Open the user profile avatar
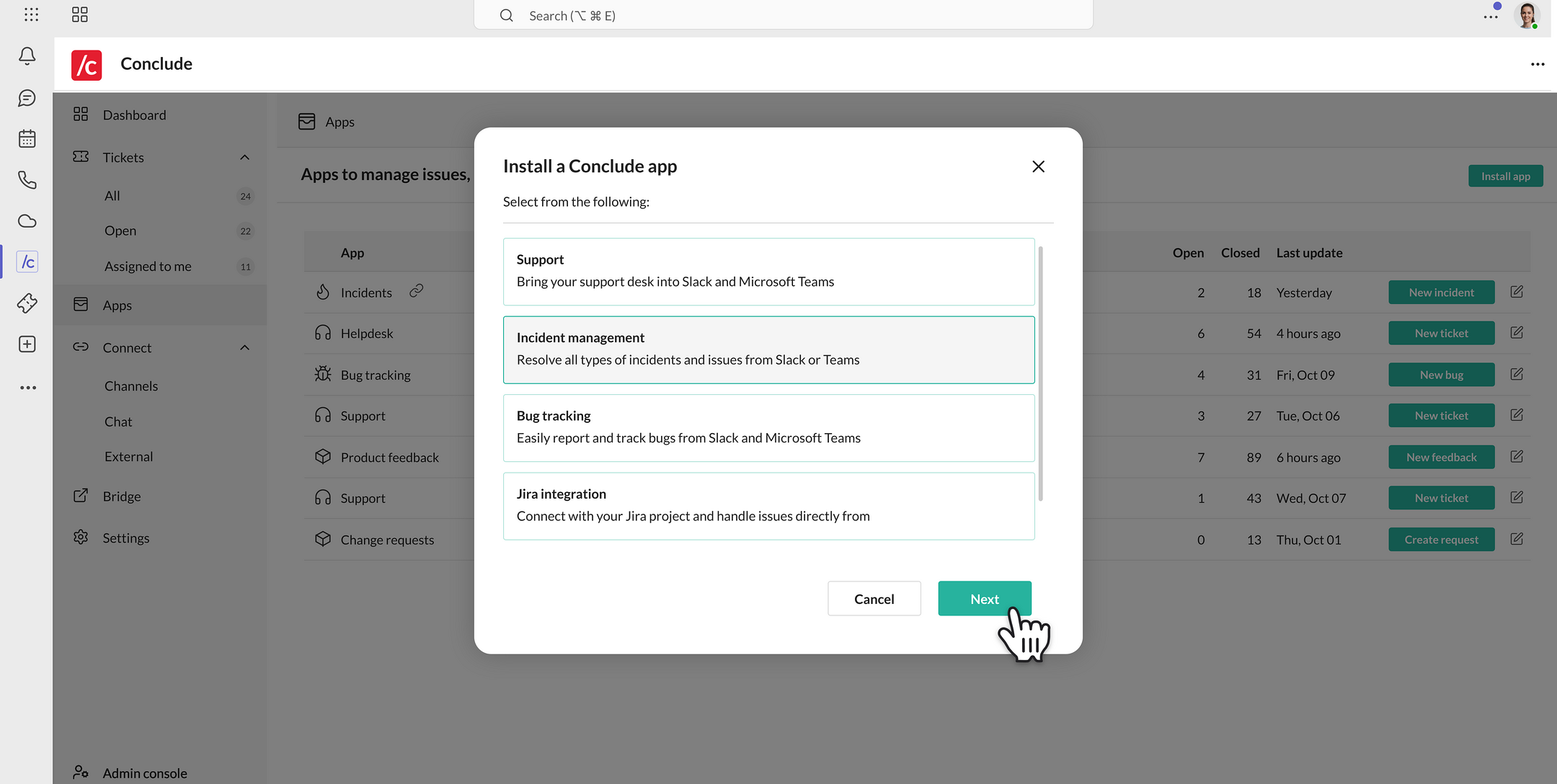The width and height of the screenshot is (1557, 784). (x=1527, y=14)
